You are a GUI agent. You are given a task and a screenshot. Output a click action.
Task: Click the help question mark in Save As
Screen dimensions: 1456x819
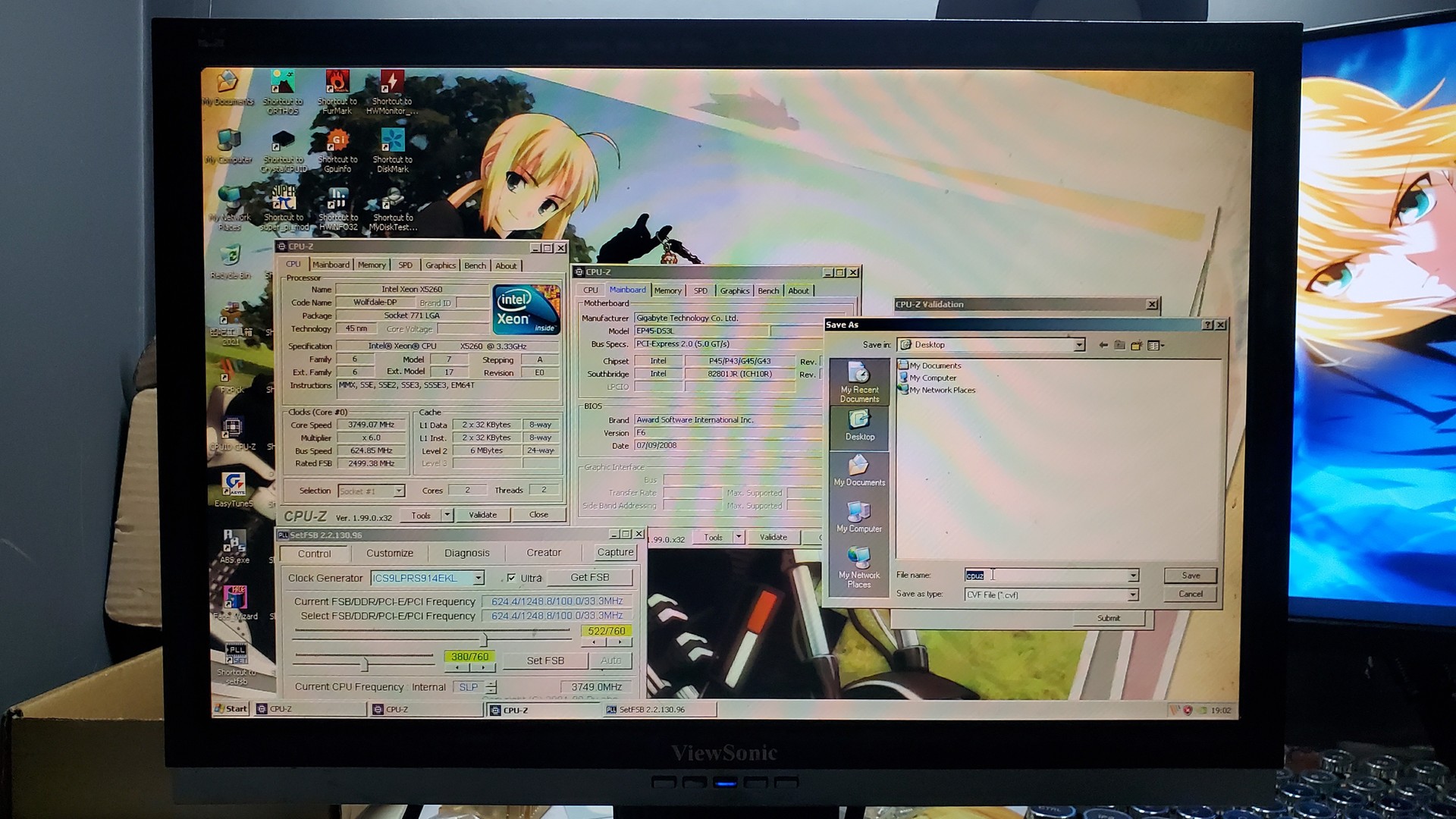coord(1207,325)
